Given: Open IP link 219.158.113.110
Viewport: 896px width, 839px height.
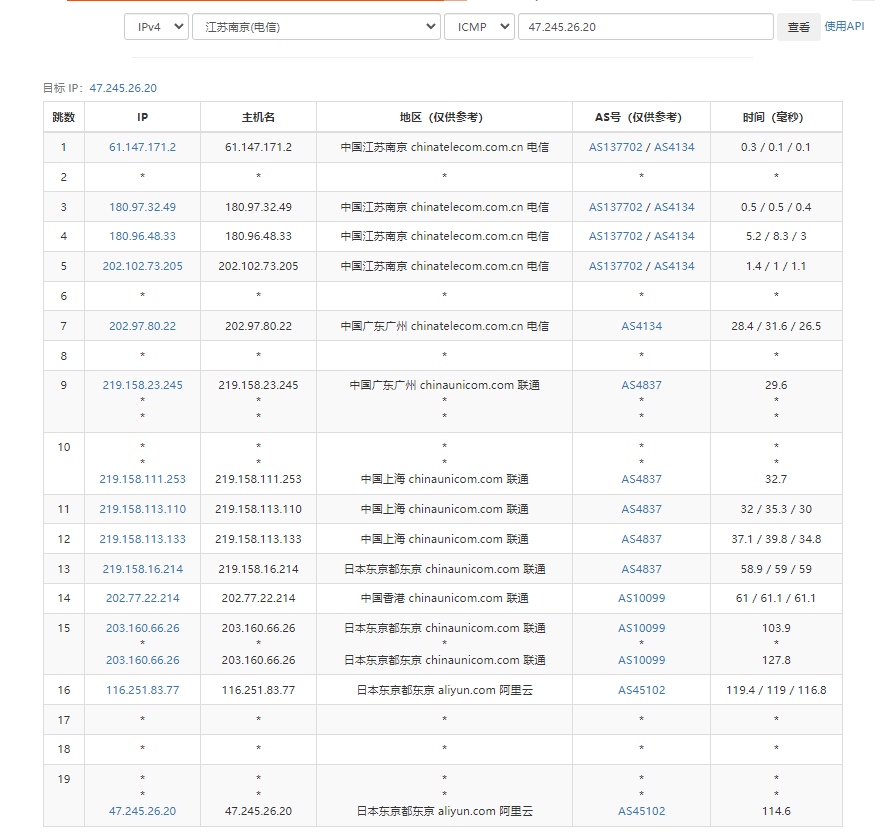Looking at the screenshot, I should (142, 509).
